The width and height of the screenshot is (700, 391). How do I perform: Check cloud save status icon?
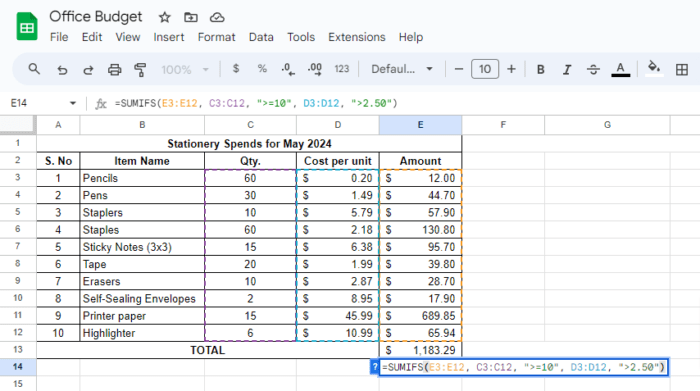217,17
